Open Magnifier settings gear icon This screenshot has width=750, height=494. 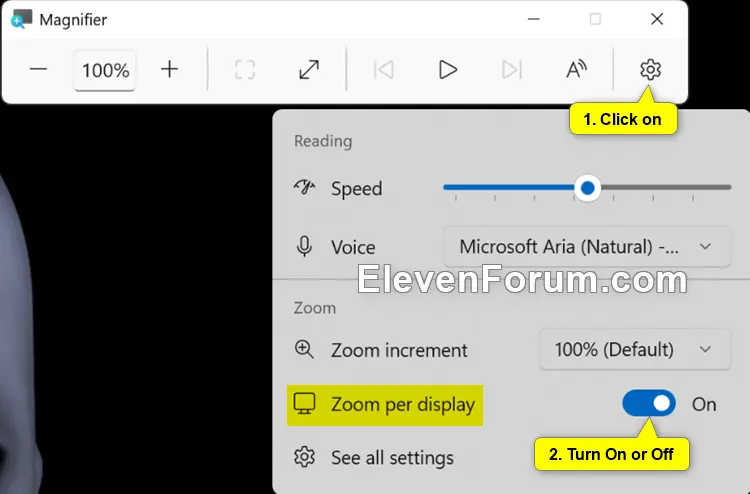651,70
